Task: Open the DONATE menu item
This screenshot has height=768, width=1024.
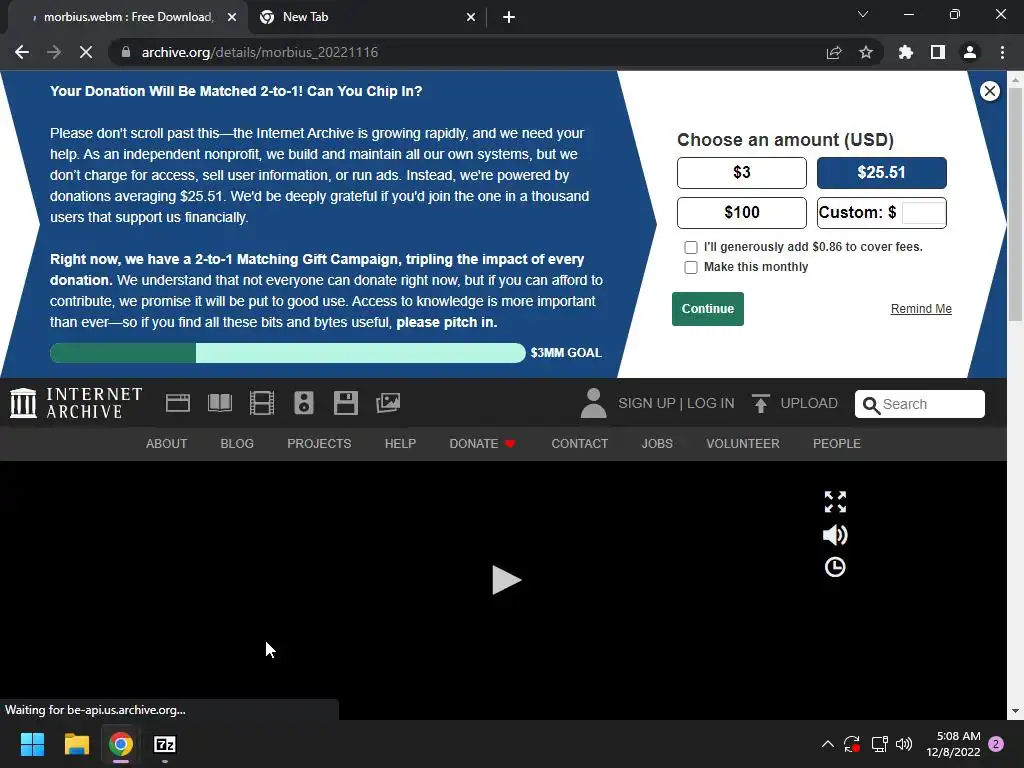Action: [x=482, y=443]
